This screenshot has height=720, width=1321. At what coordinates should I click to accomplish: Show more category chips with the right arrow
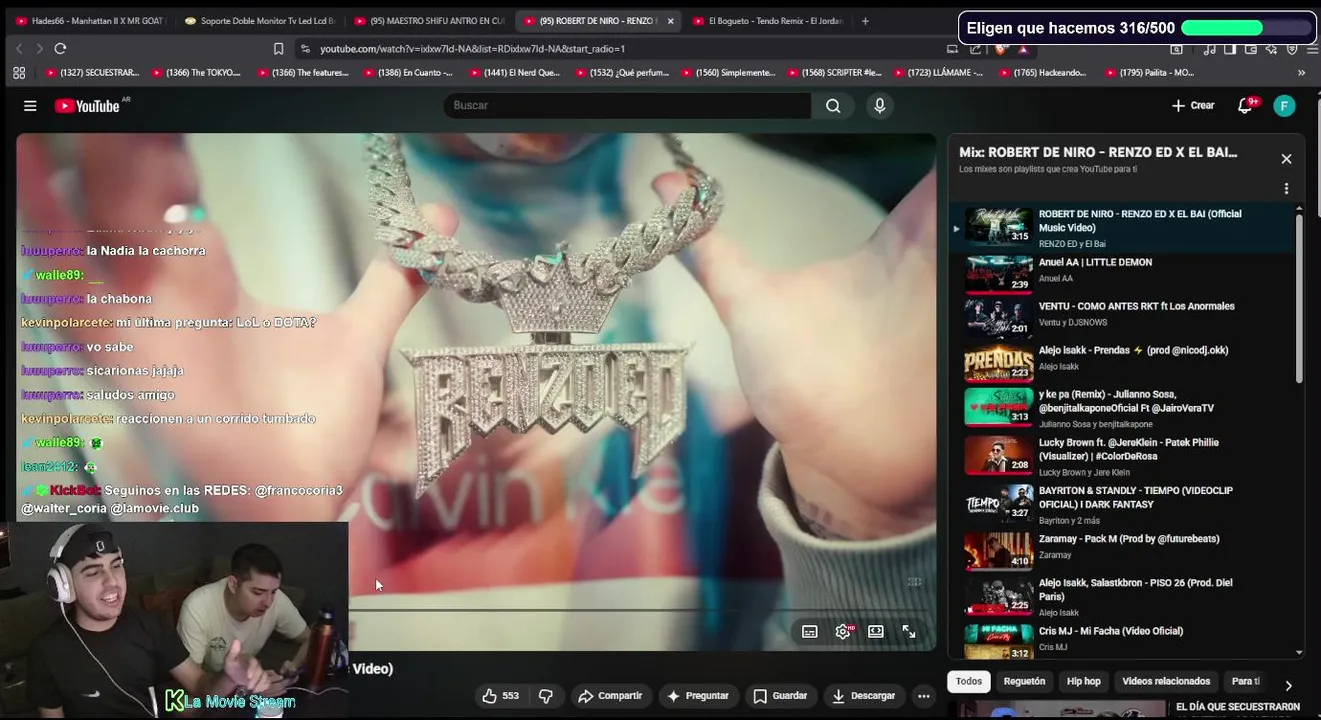coord(1288,685)
